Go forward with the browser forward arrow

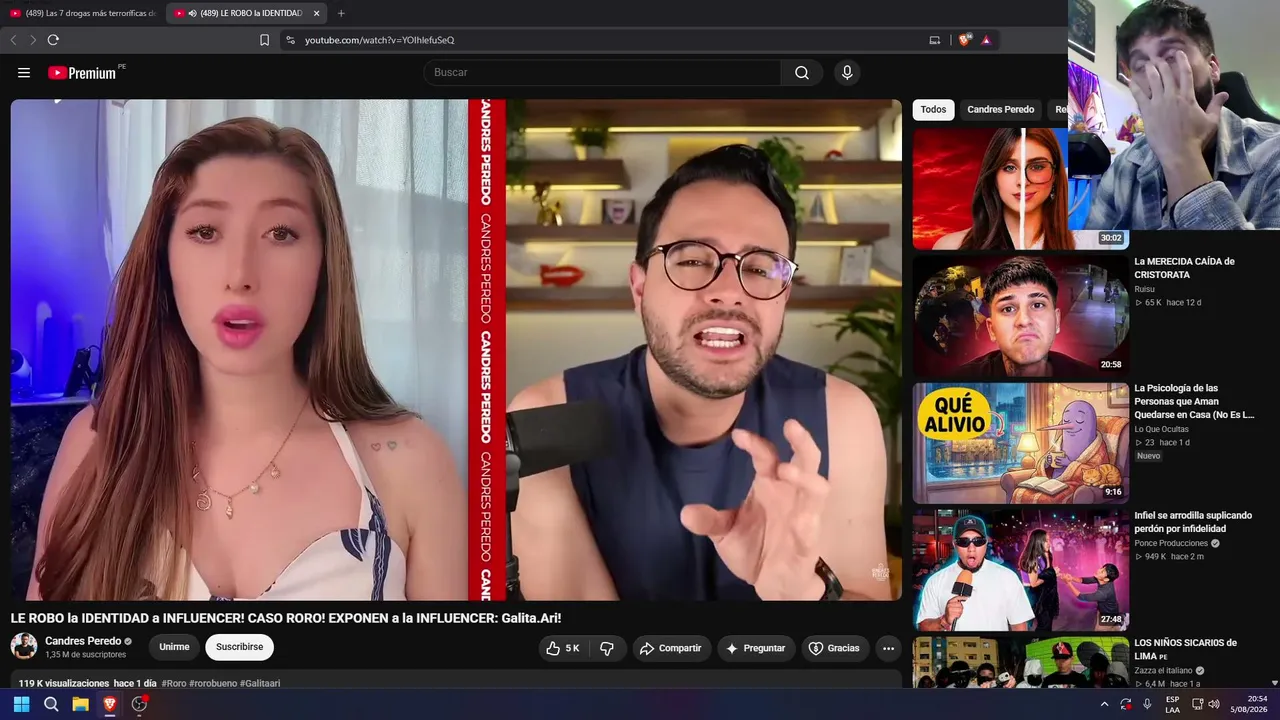click(x=33, y=40)
